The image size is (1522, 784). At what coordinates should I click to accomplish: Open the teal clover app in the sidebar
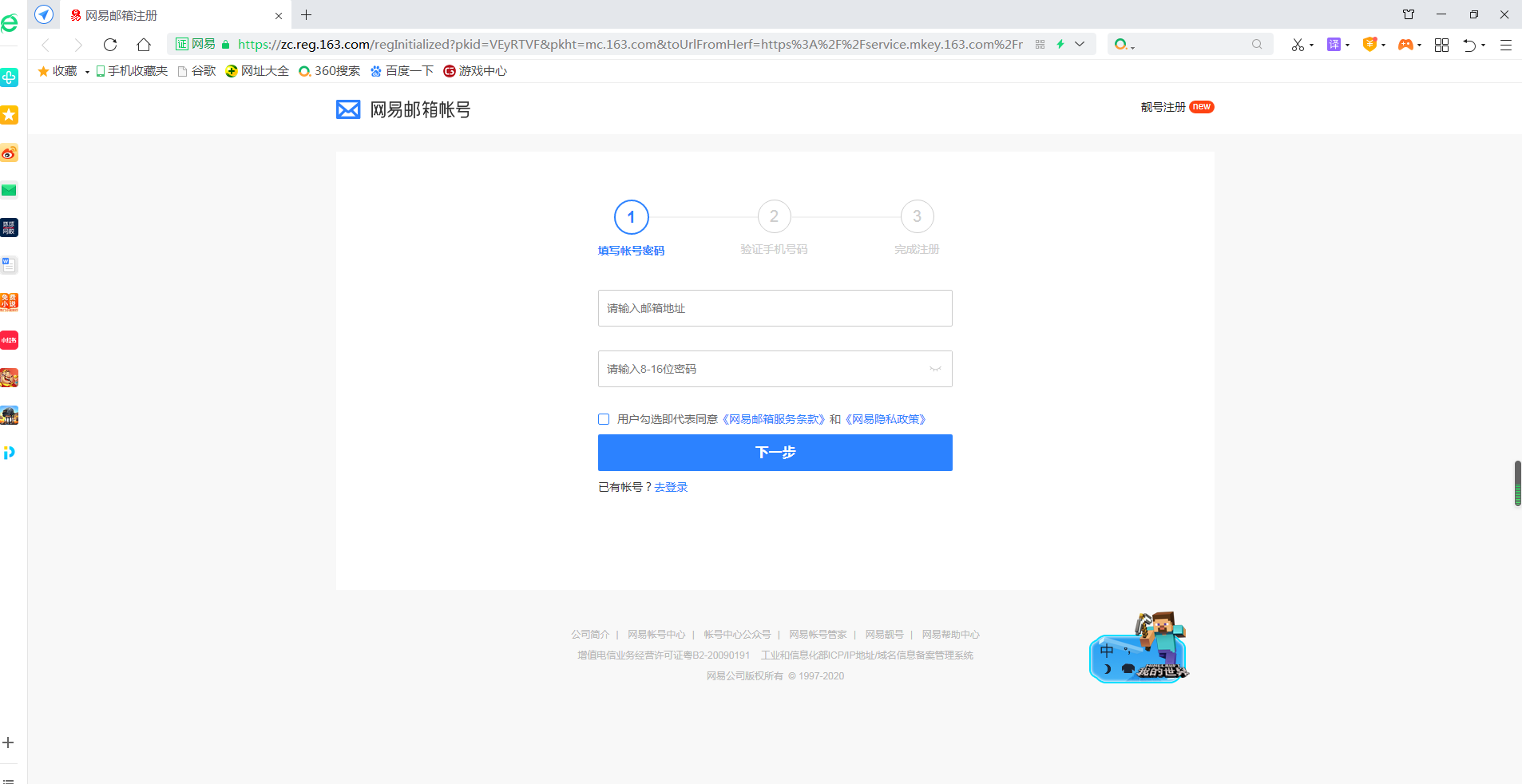click(9, 77)
